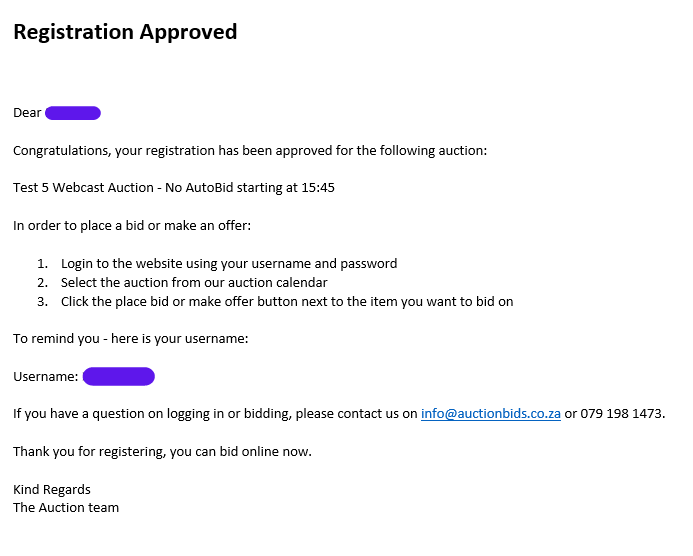
Task: Click the Registration Approved heading
Action: pyautogui.click(x=125, y=32)
